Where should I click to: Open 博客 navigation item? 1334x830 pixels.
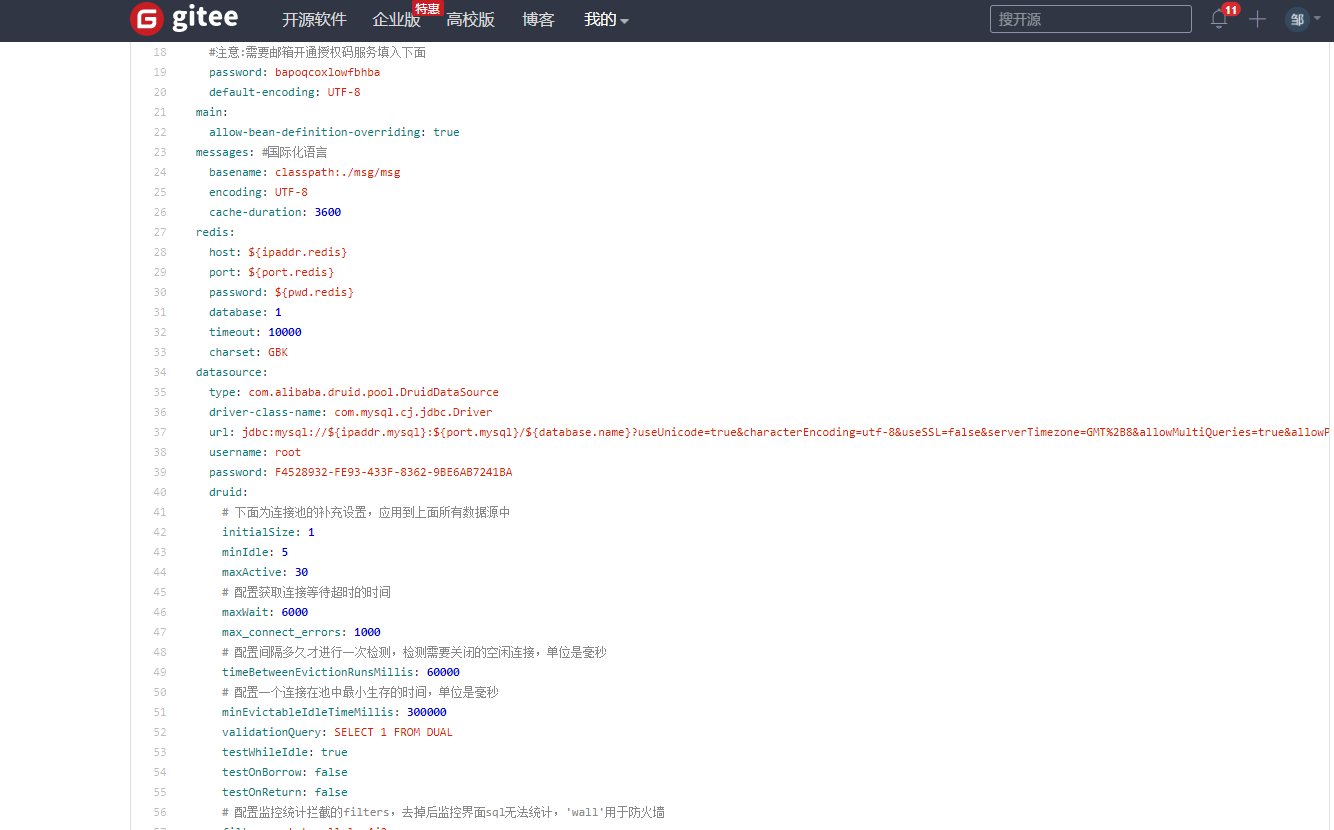click(538, 20)
